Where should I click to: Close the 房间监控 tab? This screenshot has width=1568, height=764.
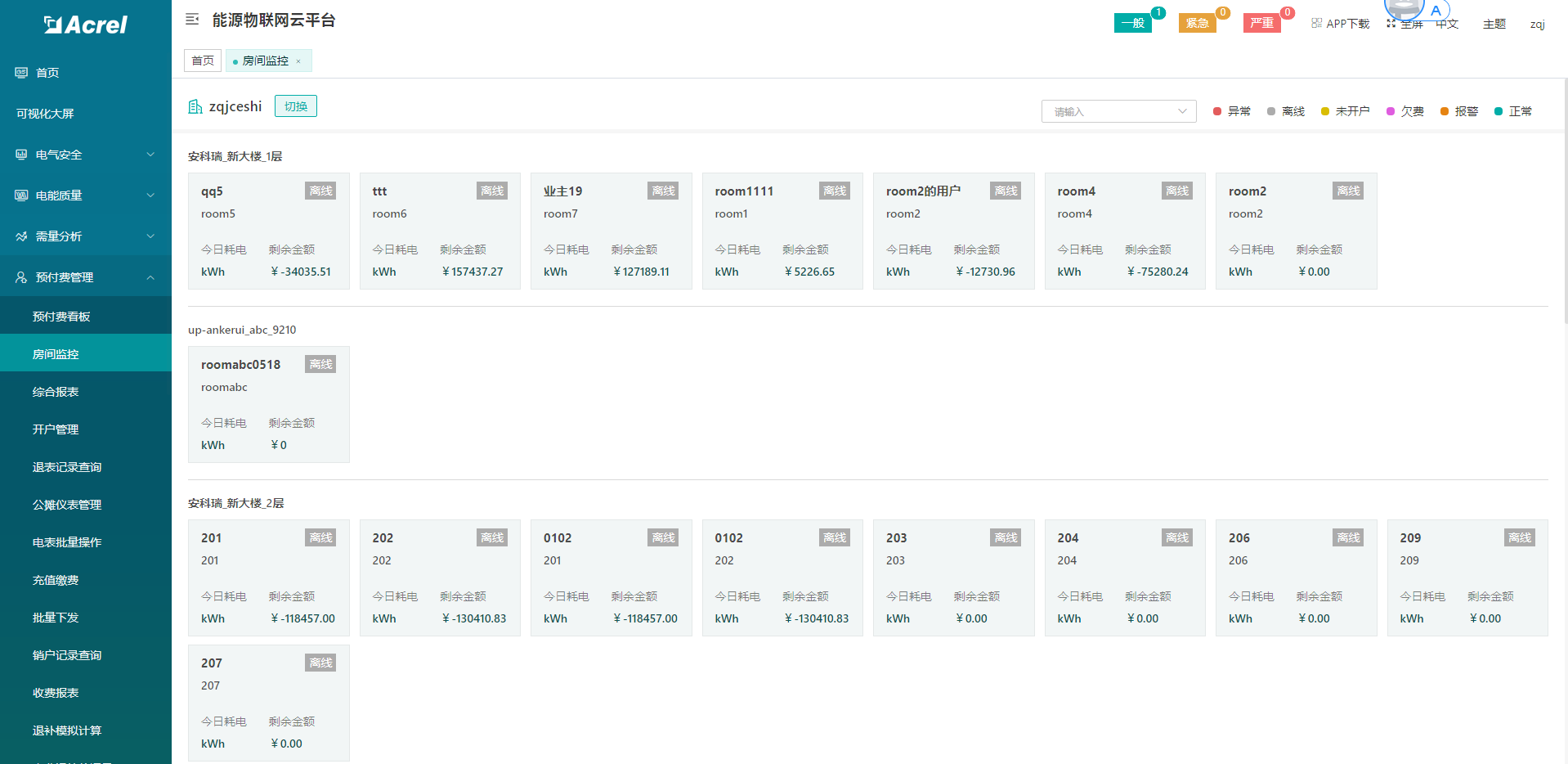[x=298, y=61]
